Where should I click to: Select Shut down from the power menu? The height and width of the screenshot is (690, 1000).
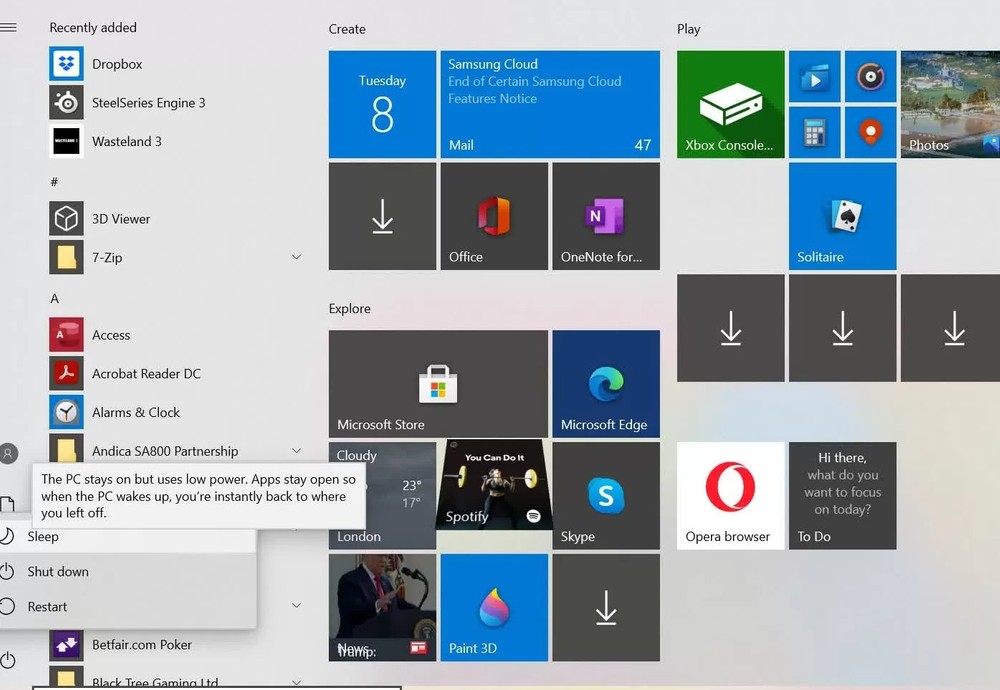tap(128, 571)
